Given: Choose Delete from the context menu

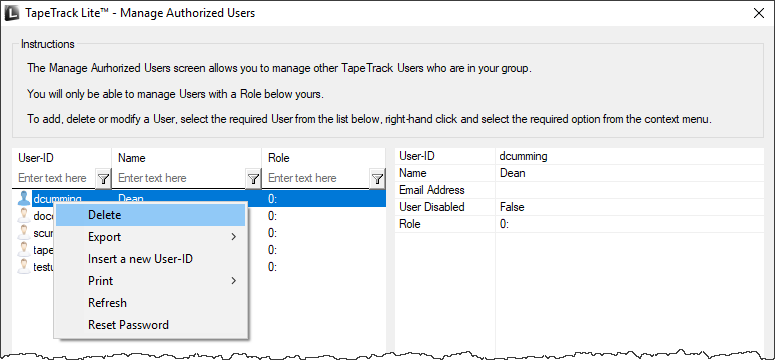Looking at the screenshot, I should point(150,215).
